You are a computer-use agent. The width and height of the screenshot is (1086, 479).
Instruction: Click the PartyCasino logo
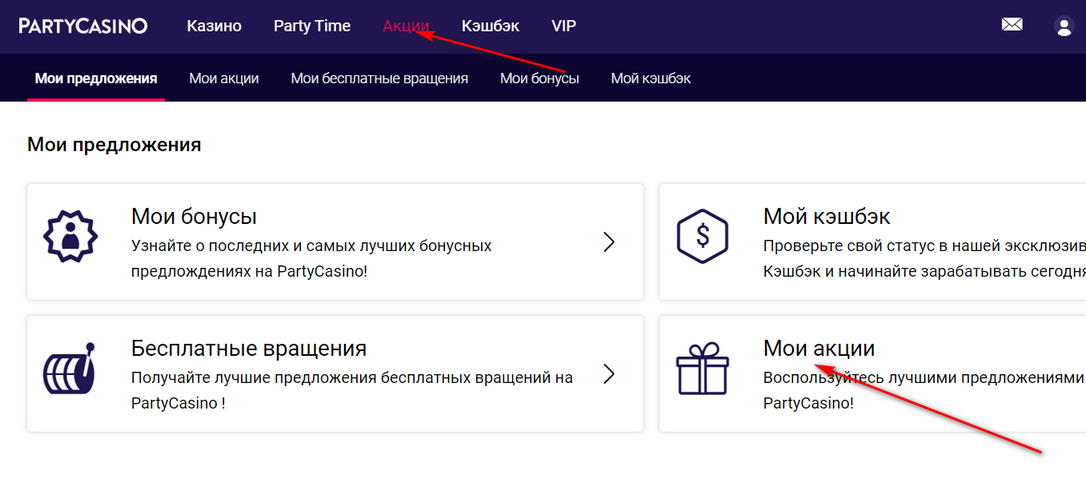tap(83, 26)
